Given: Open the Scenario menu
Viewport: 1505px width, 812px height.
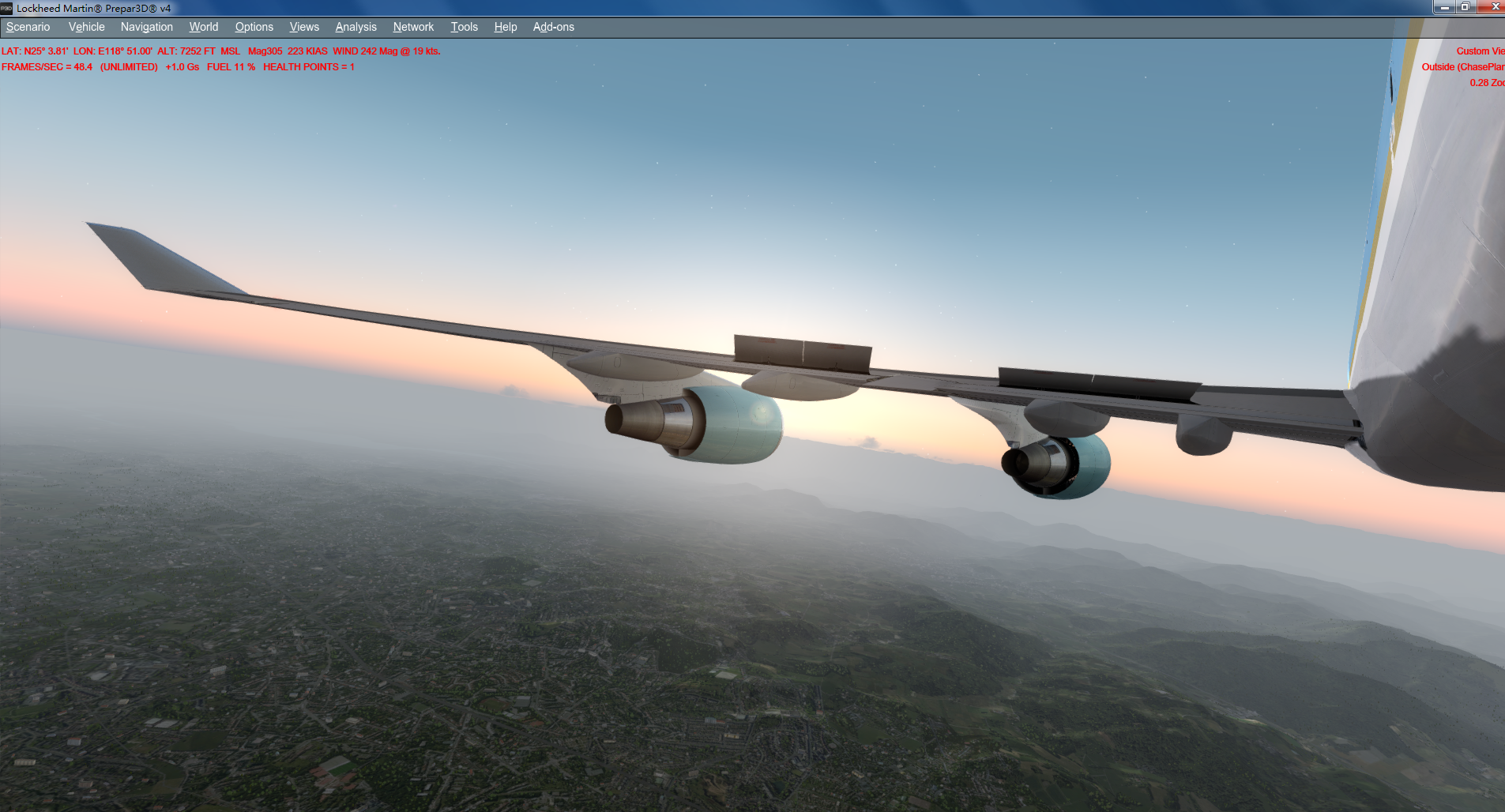Looking at the screenshot, I should tap(28, 26).
